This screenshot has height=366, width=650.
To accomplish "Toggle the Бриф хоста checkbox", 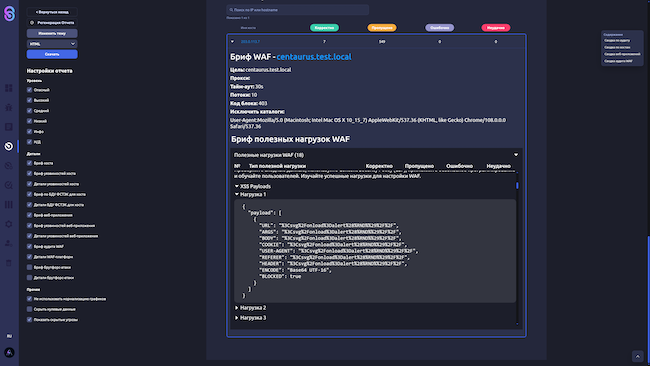I will point(29,163).
